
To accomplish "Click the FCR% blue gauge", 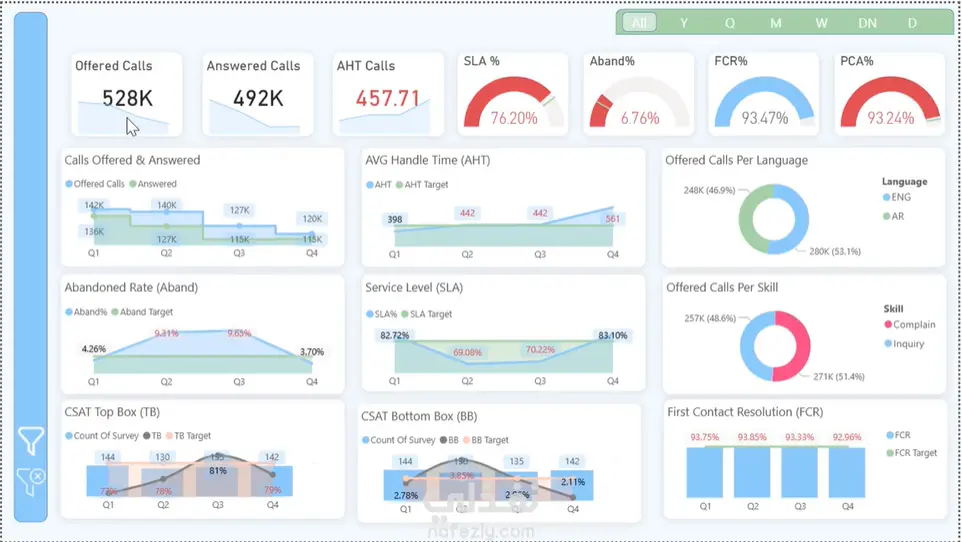I will tap(764, 102).
